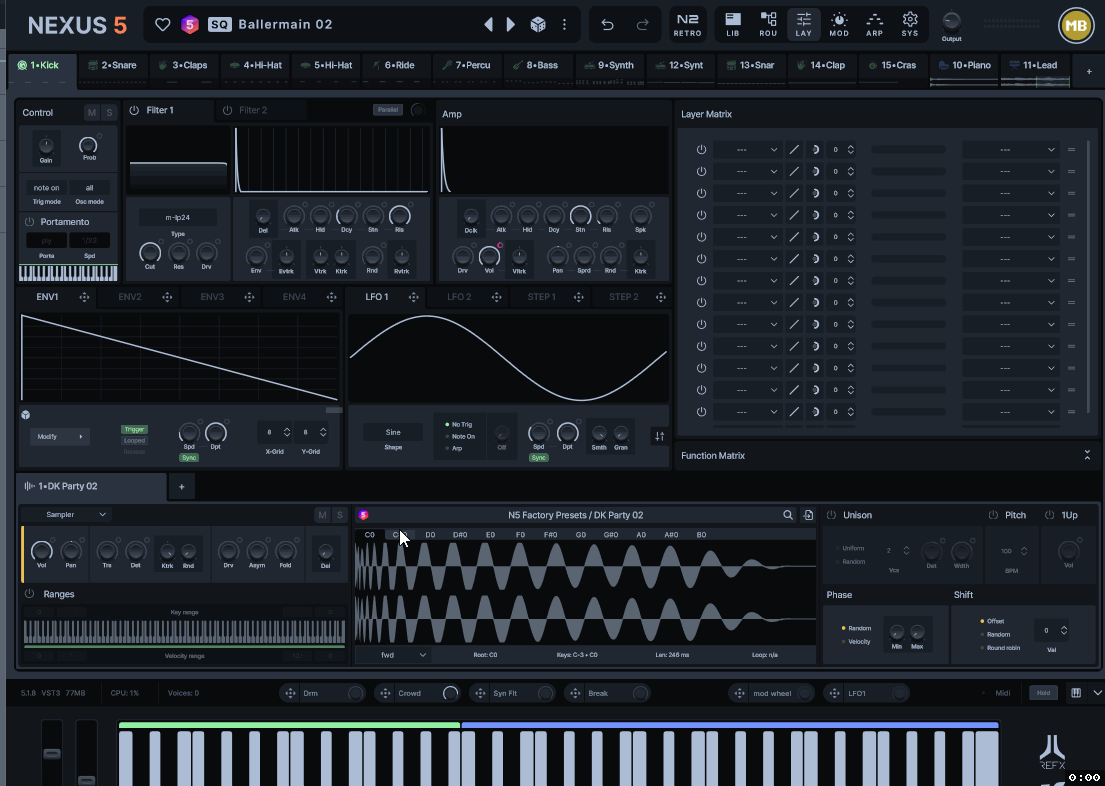Select D#0 key in sample map
This screenshot has height=786, width=1105.
[460, 535]
